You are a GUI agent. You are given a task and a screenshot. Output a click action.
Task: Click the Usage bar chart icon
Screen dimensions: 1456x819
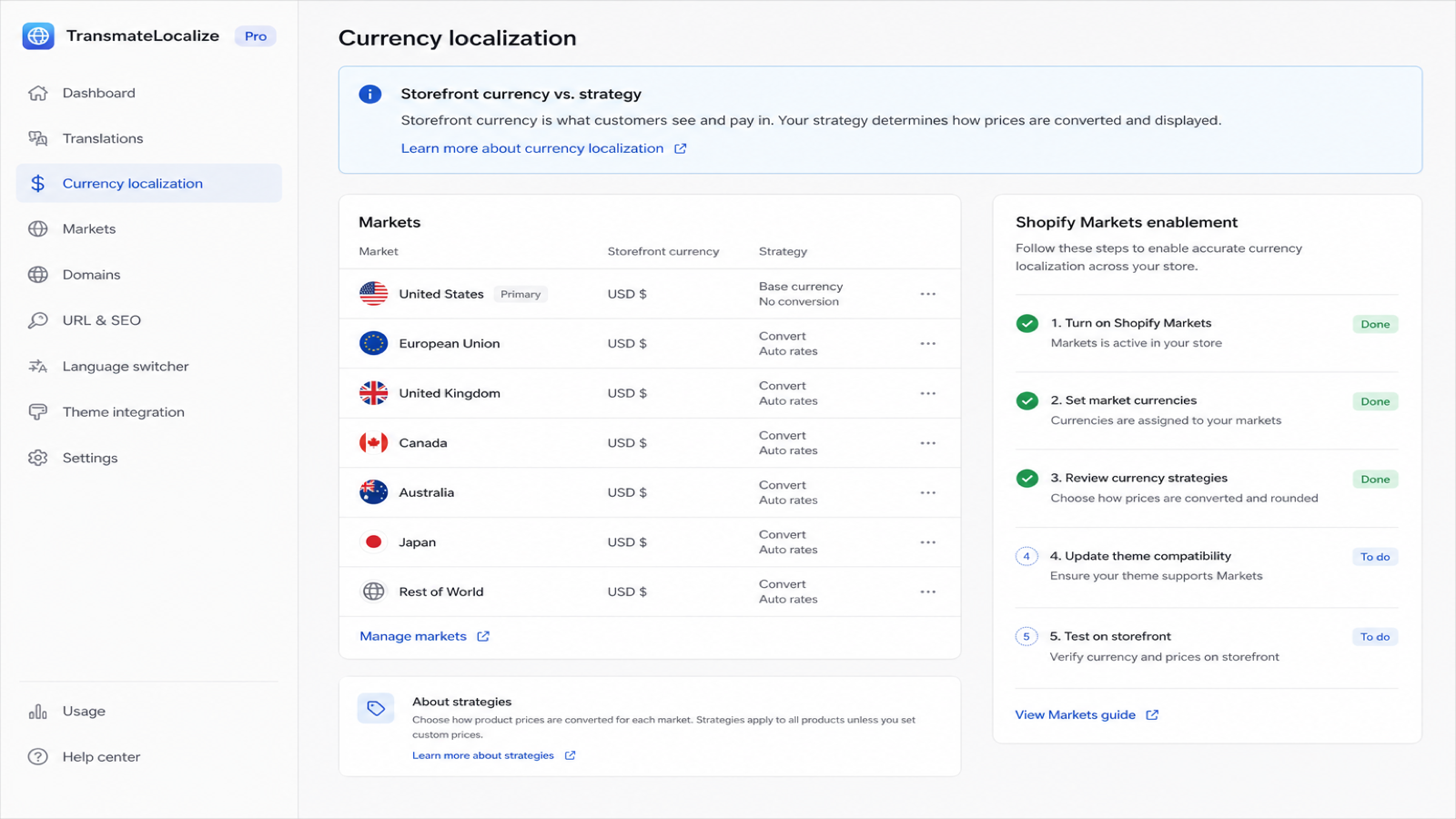pos(37,712)
